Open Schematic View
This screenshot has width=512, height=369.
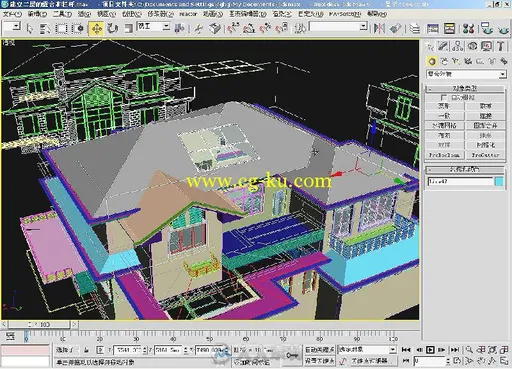(449, 29)
